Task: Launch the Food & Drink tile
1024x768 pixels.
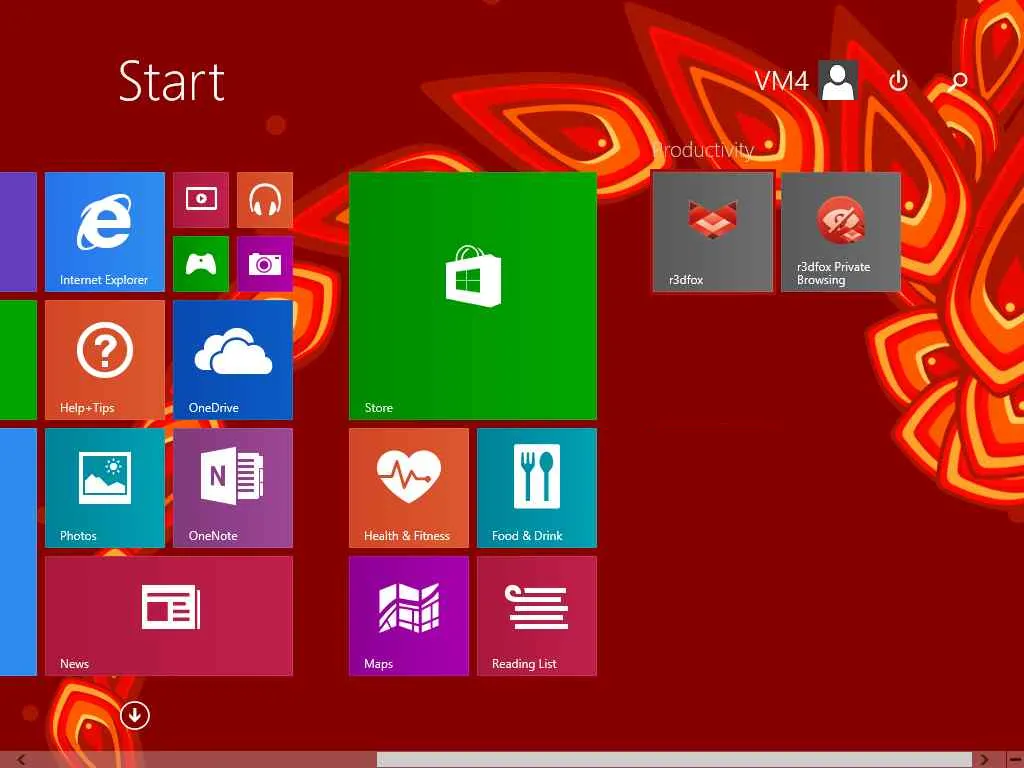Action: click(537, 488)
